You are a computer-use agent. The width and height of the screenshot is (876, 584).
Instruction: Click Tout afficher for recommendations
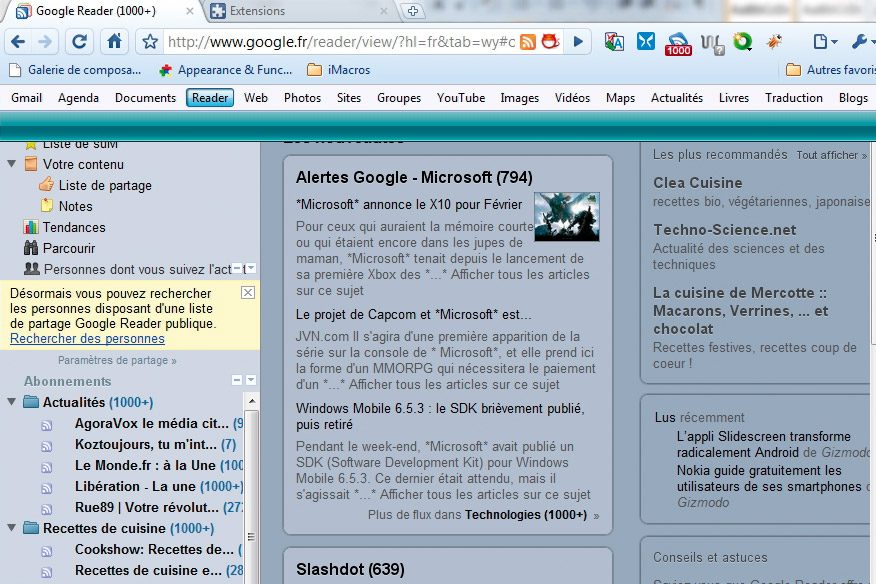[x=832, y=155]
